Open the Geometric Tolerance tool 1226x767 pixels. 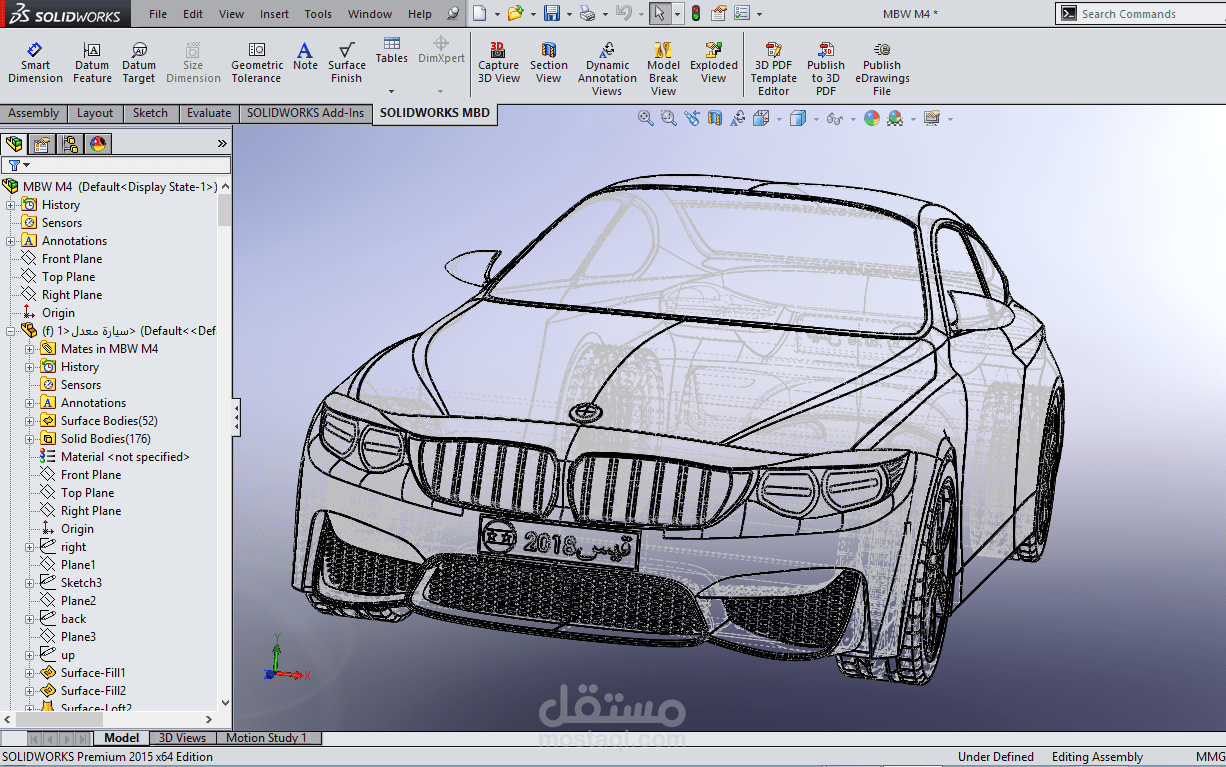(257, 63)
